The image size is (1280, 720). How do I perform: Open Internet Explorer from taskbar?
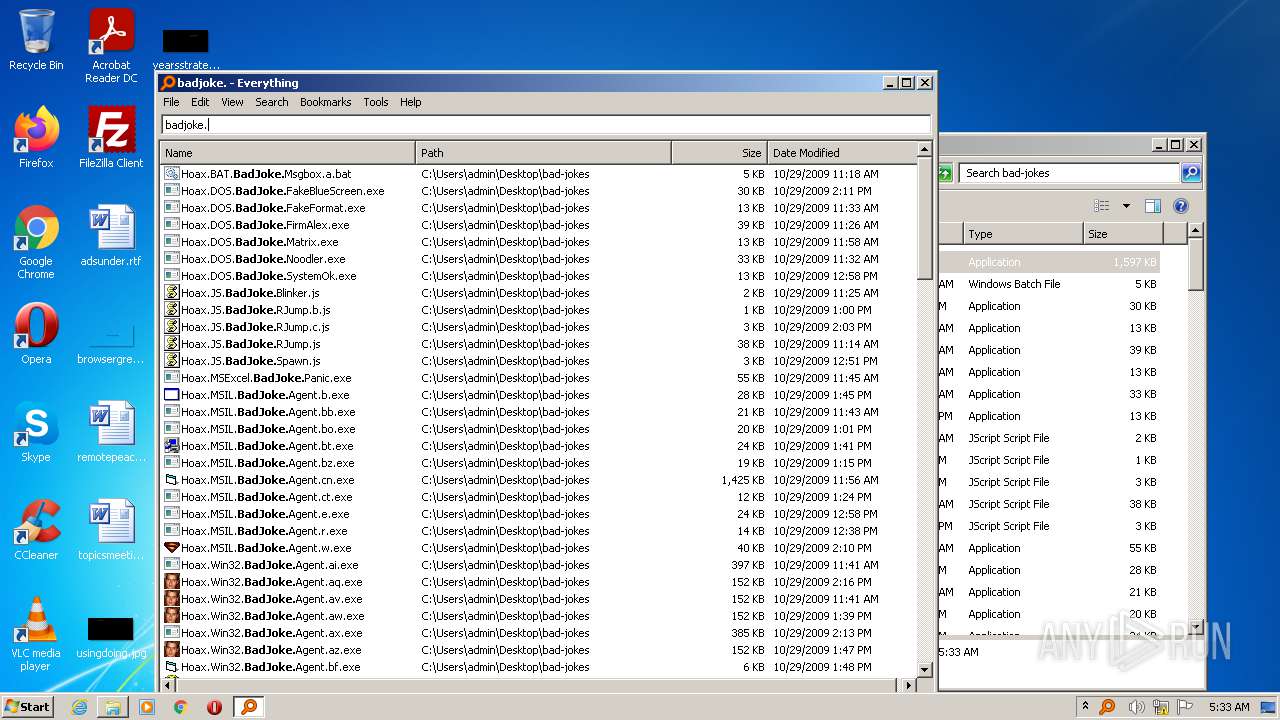(x=79, y=707)
